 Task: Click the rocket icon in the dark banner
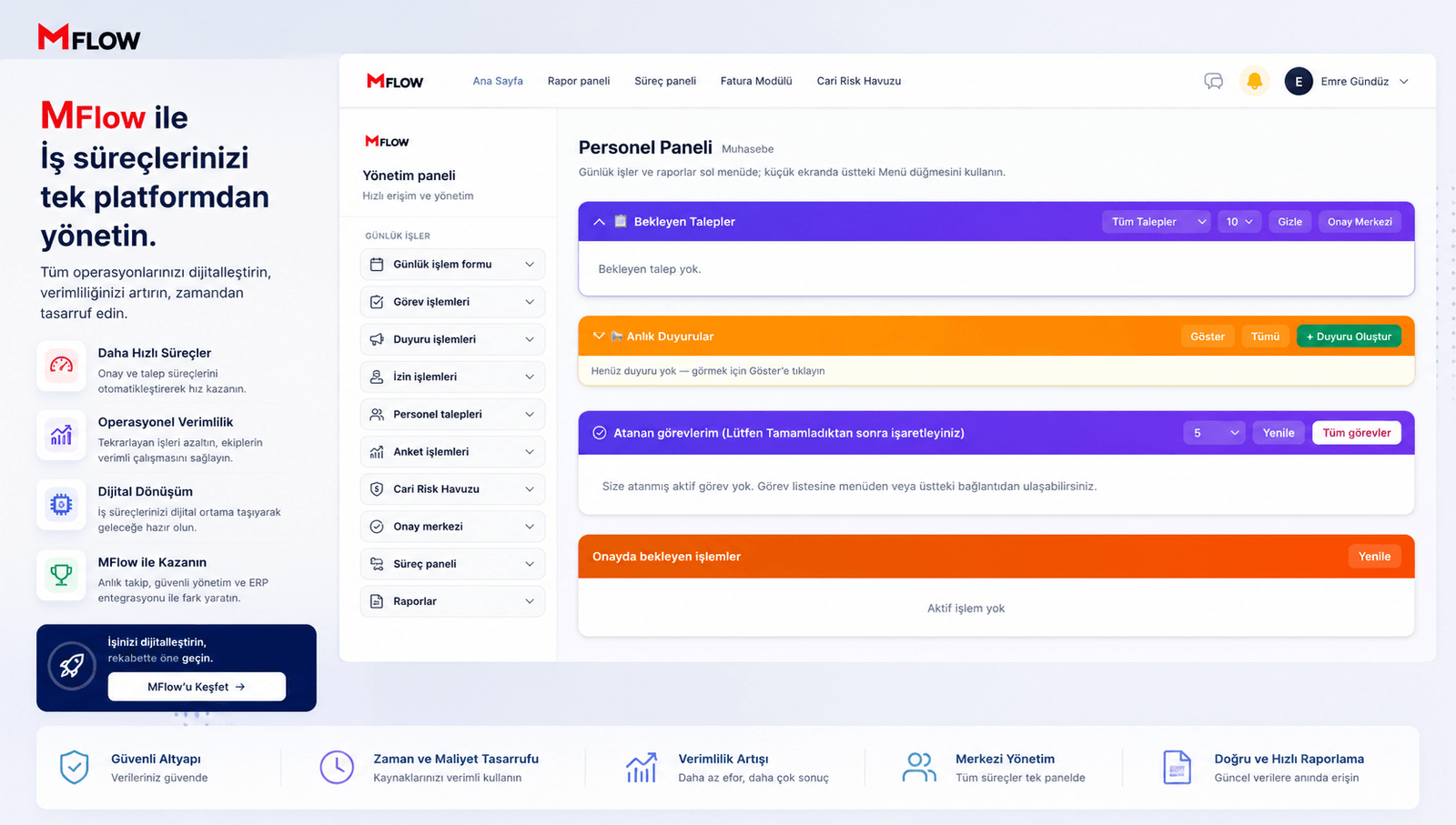click(72, 666)
